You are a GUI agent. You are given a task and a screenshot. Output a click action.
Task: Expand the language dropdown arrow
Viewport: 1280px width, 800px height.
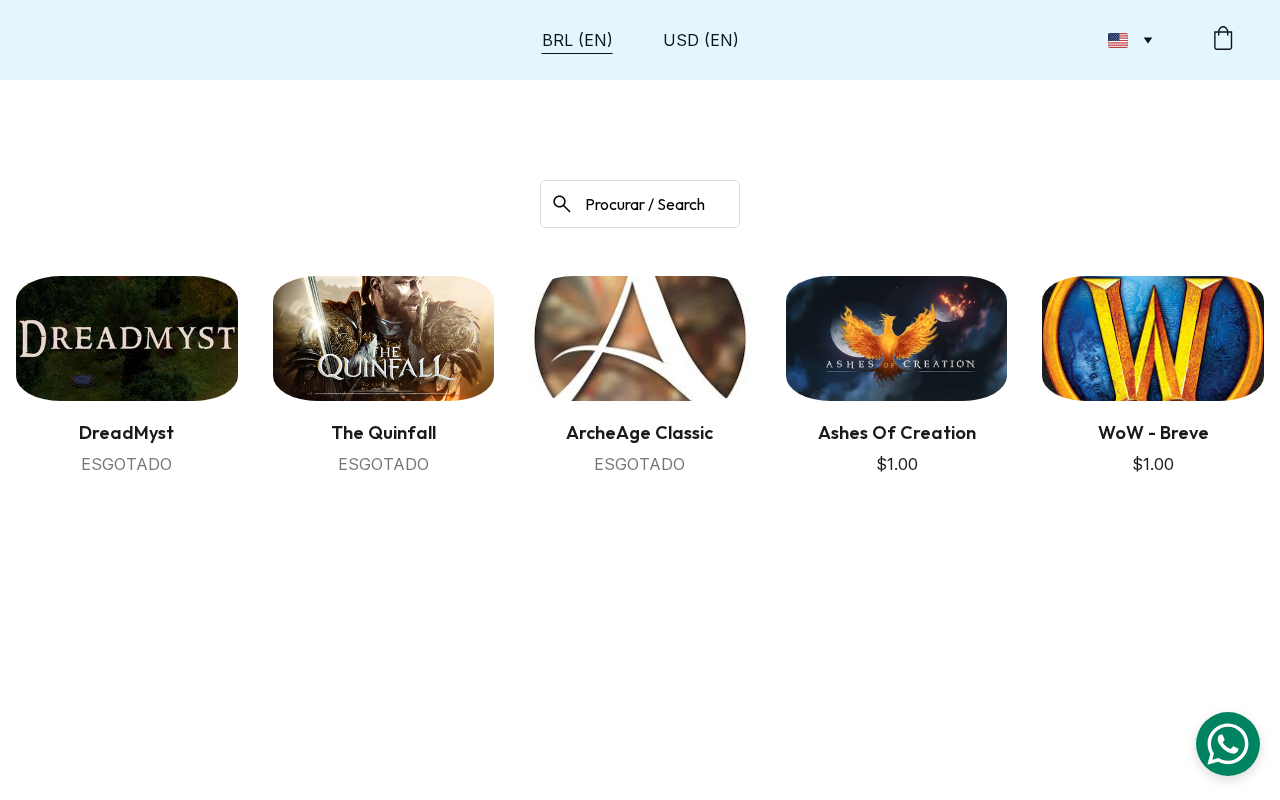[x=1148, y=40]
